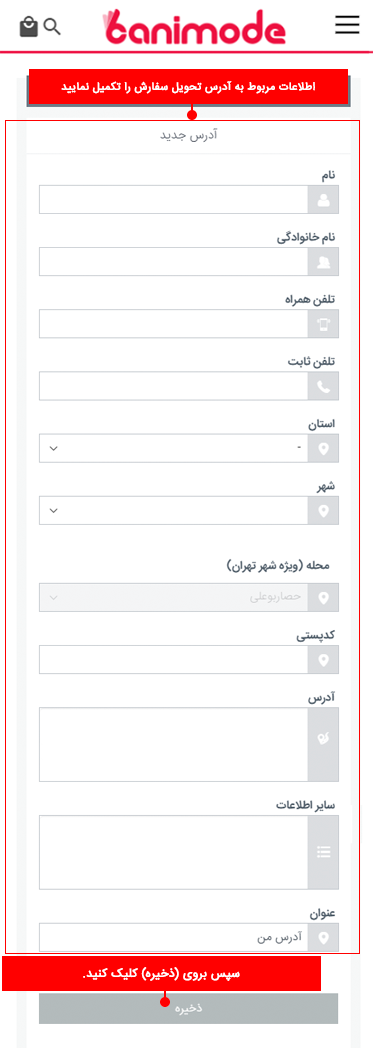Click the عنوان field containing آدرس من

pyautogui.click(x=174, y=937)
